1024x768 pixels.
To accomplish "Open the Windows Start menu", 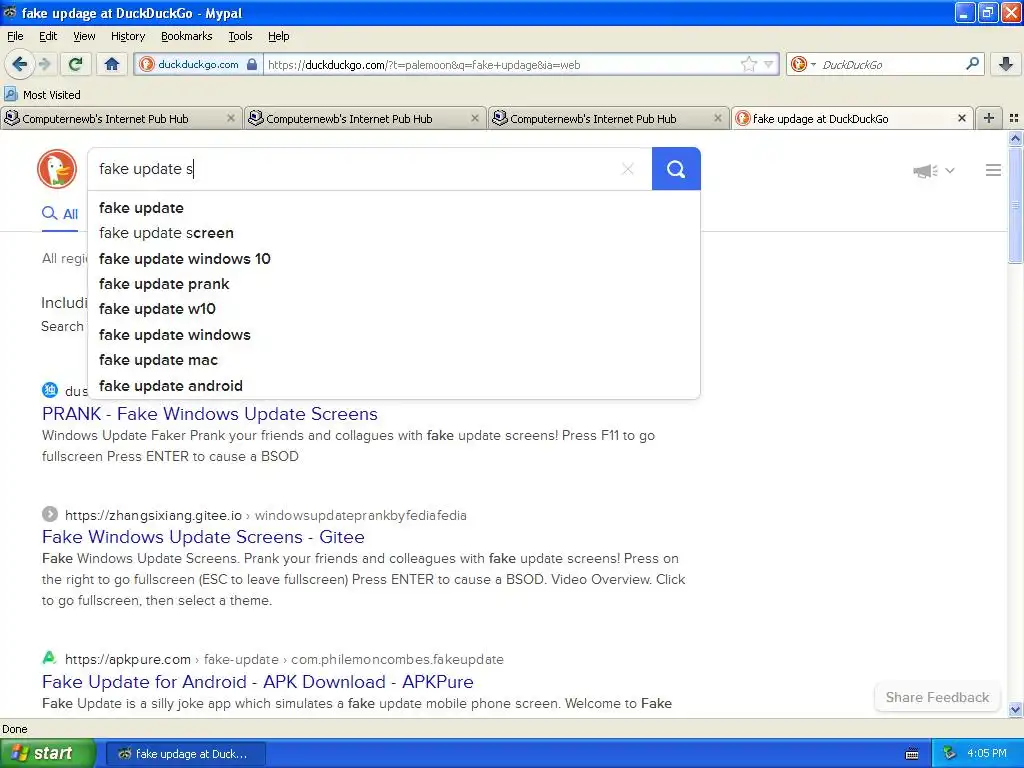I will 47,753.
